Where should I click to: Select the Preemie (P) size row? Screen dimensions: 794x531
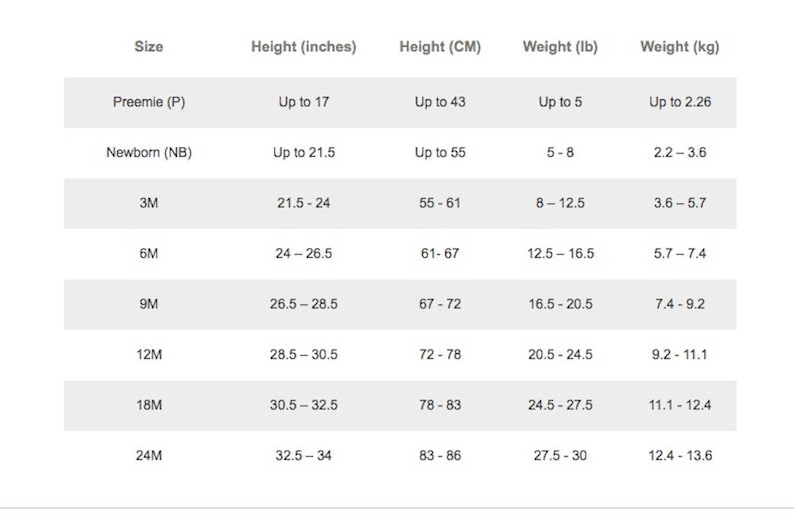(x=400, y=102)
